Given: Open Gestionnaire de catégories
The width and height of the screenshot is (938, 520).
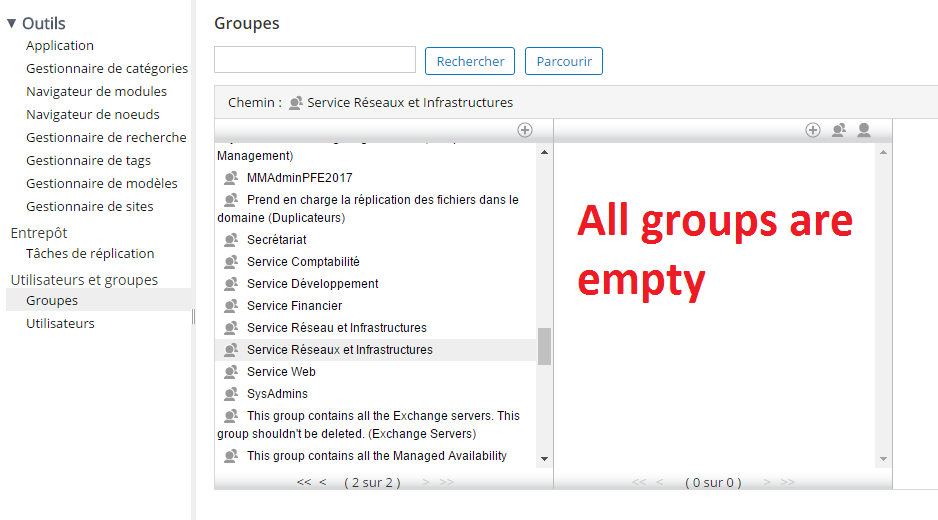Looking at the screenshot, I should pos(107,69).
